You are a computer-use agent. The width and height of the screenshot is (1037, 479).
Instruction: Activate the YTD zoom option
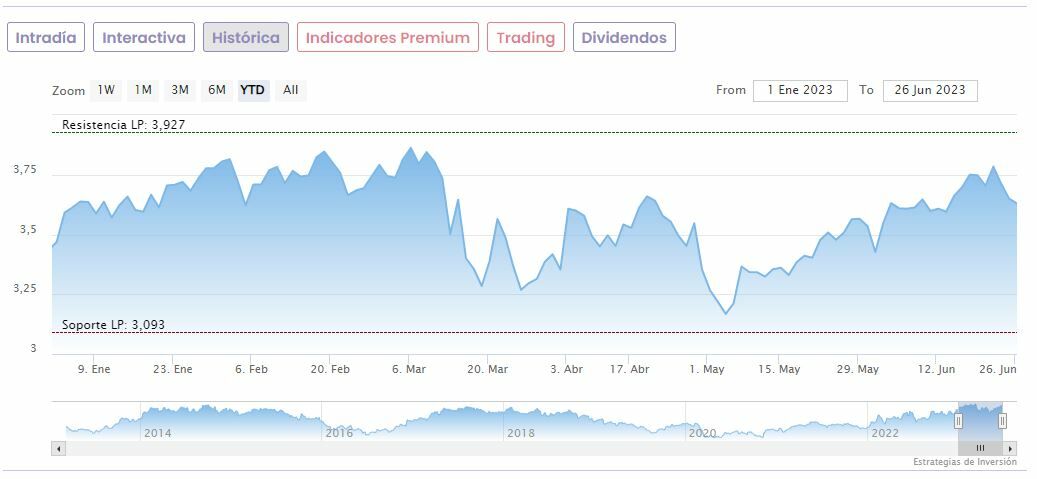pos(253,90)
